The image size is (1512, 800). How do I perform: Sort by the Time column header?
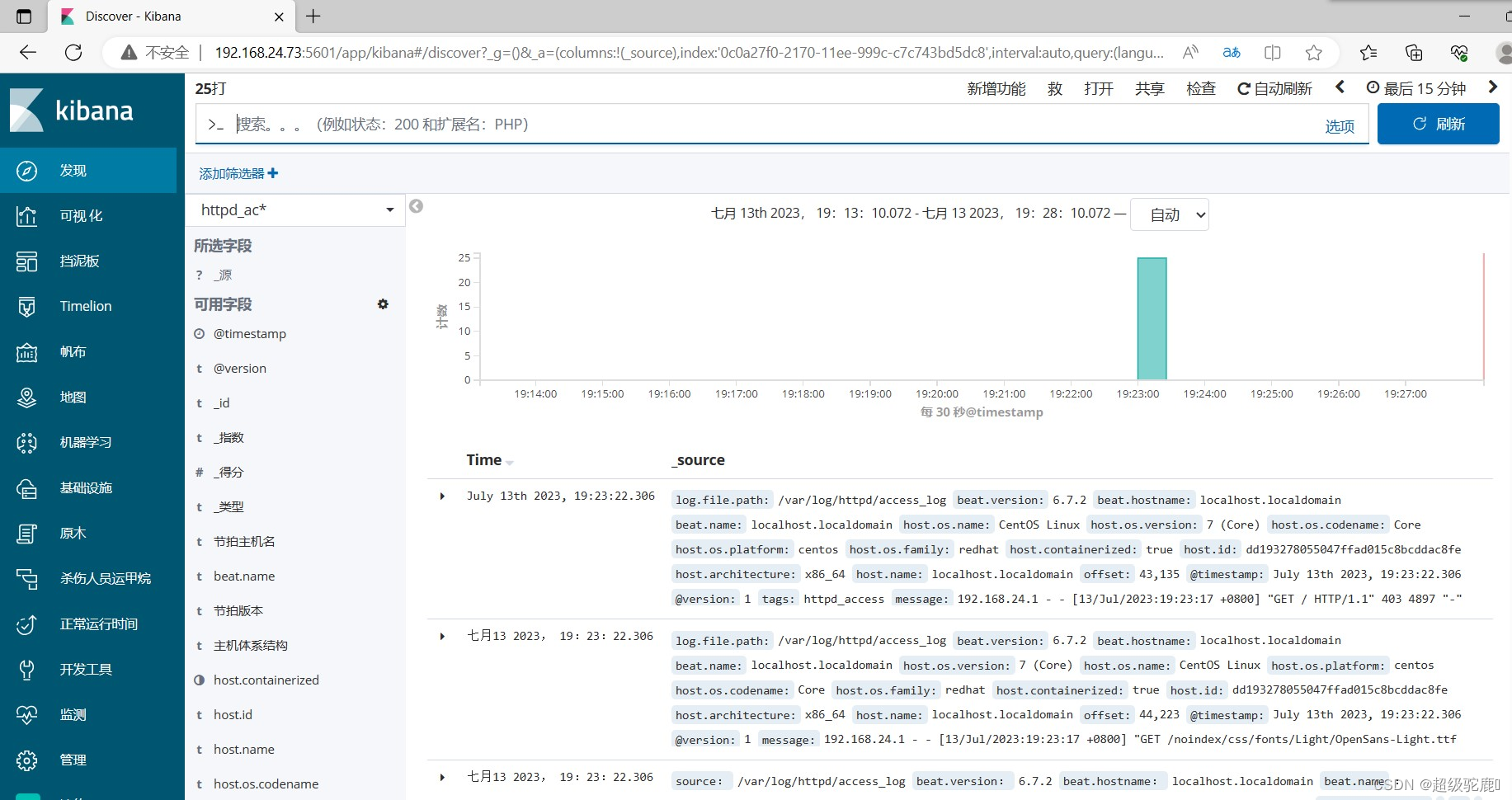490,460
